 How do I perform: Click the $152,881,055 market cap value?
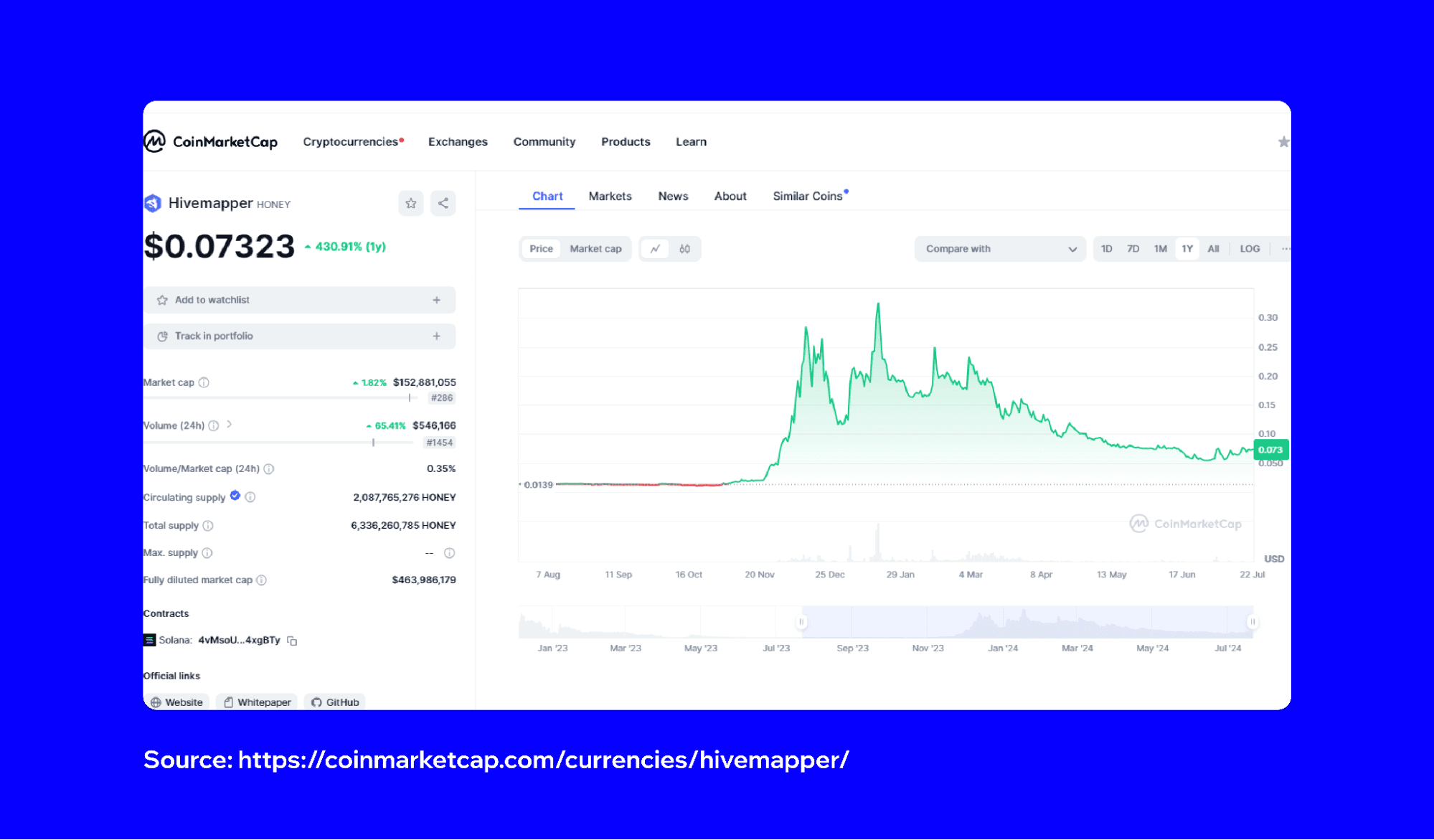424,382
